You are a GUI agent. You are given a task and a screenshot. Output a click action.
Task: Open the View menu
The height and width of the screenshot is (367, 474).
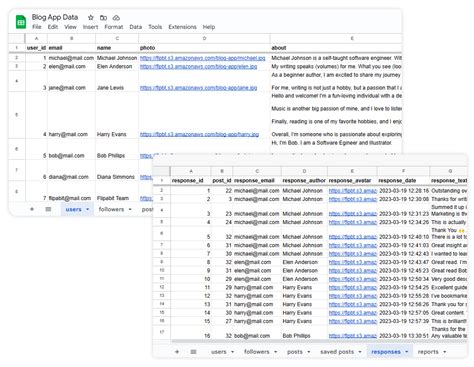70,27
